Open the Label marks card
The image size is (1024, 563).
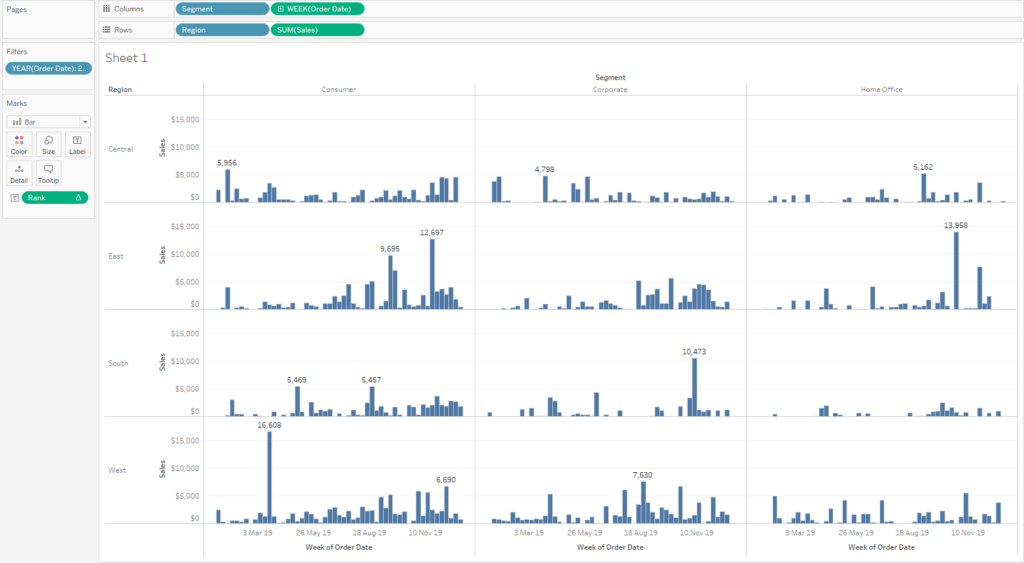77,144
